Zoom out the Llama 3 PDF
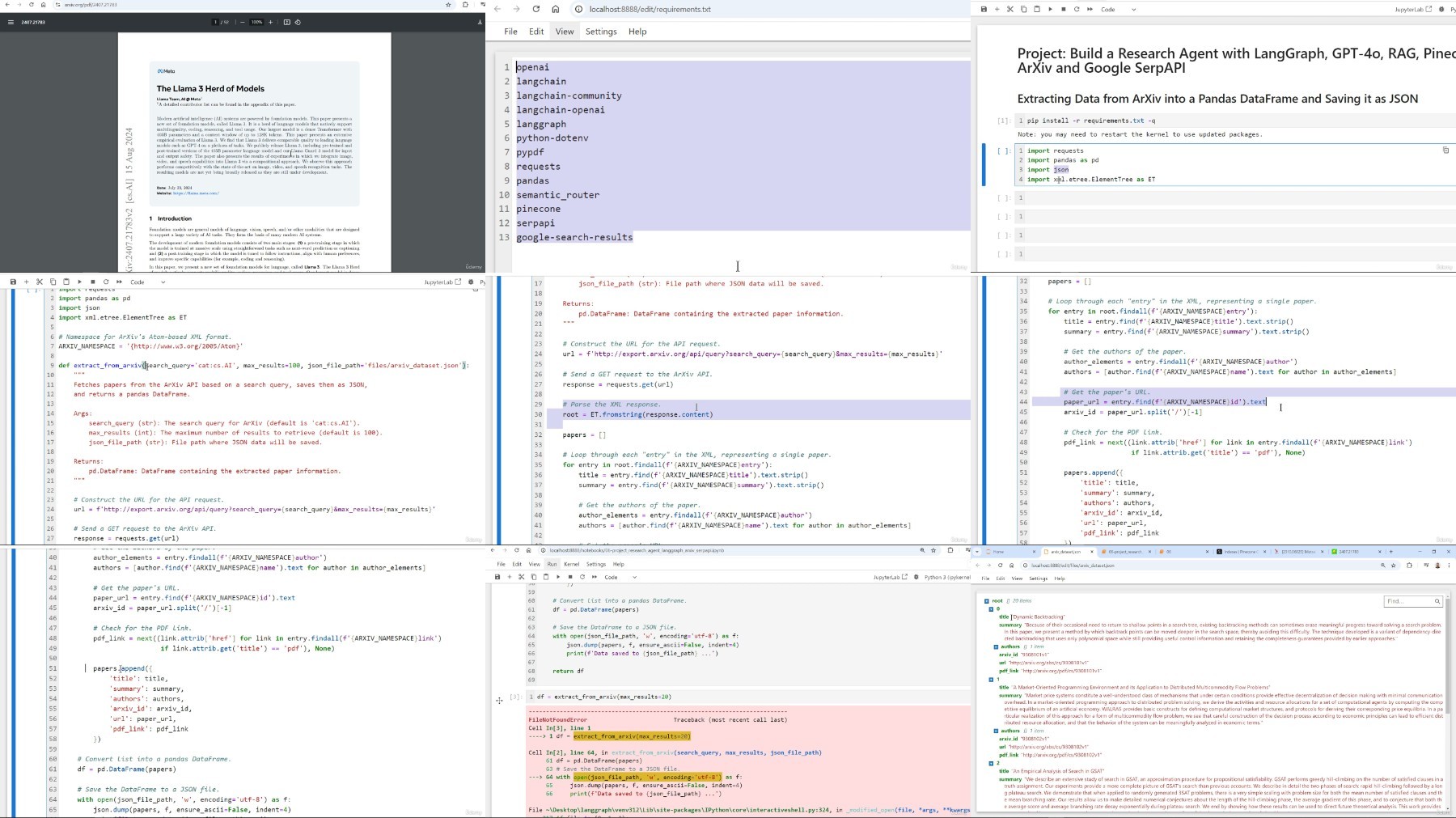The image size is (1456, 818). [243, 22]
